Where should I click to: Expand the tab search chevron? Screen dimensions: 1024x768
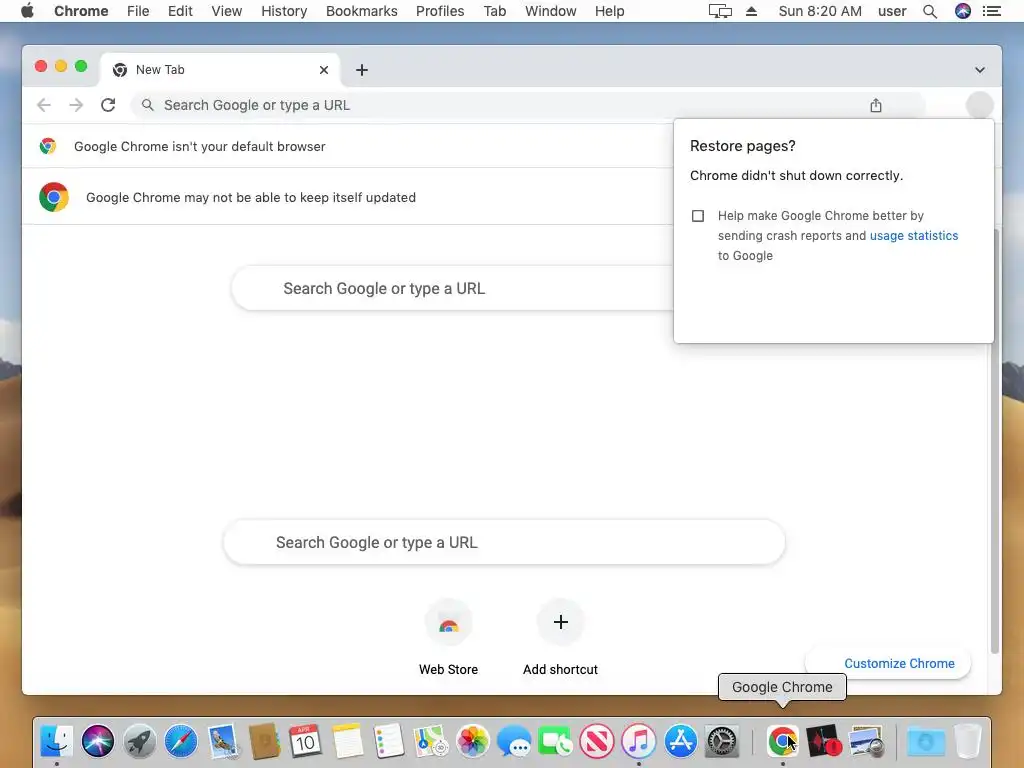980,70
